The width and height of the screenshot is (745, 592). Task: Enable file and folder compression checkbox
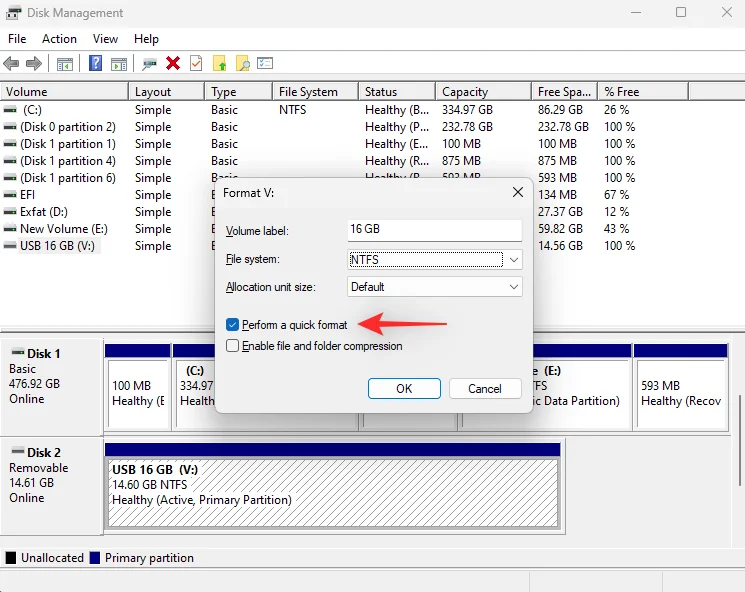(x=232, y=345)
